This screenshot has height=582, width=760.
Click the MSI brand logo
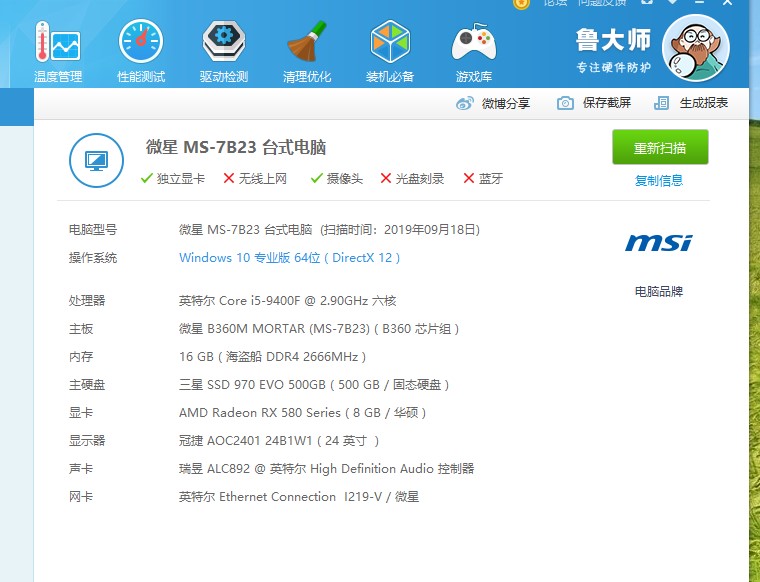[659, 243]
